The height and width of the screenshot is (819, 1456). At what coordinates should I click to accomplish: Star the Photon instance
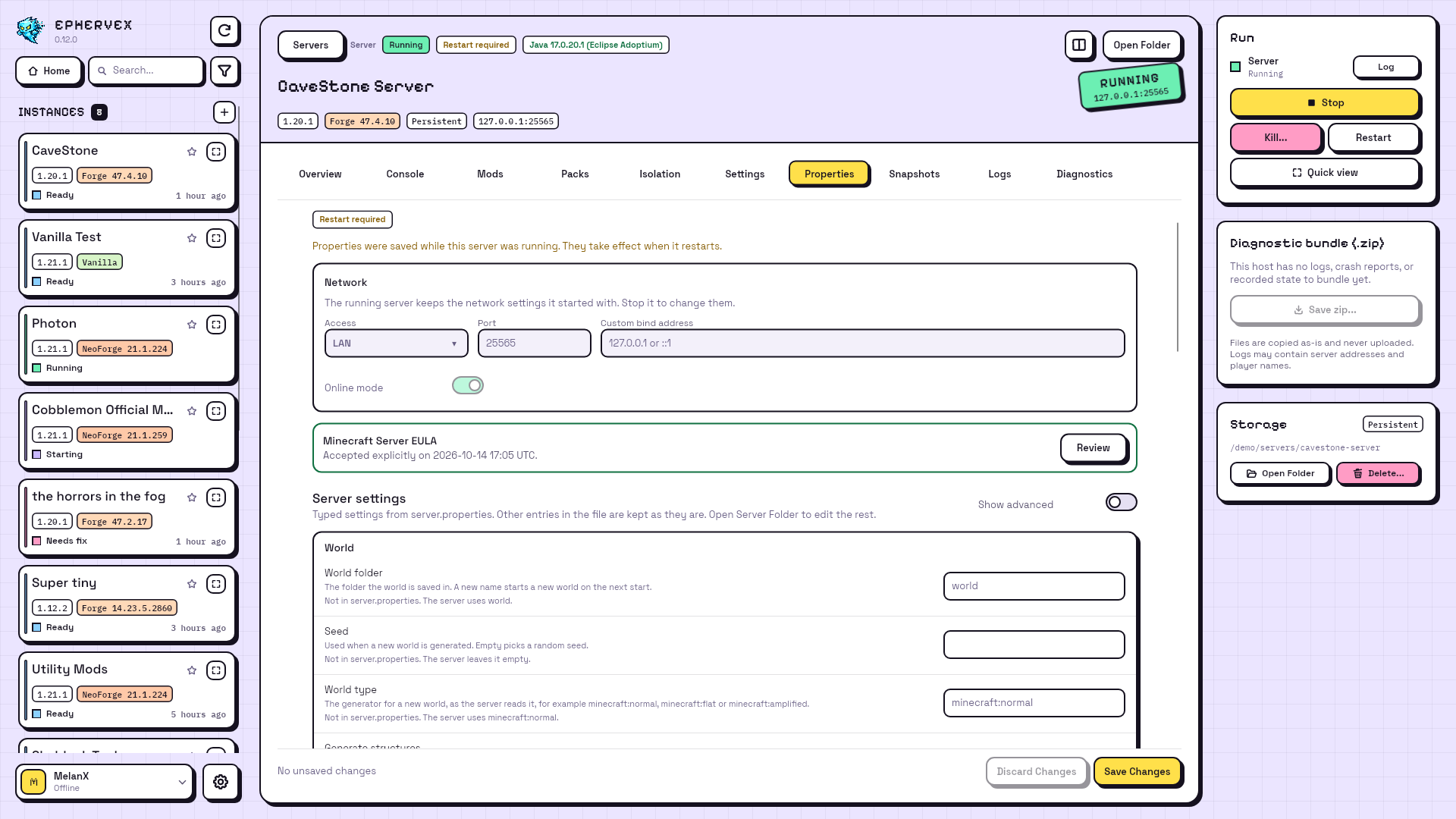tap(192, 325)
